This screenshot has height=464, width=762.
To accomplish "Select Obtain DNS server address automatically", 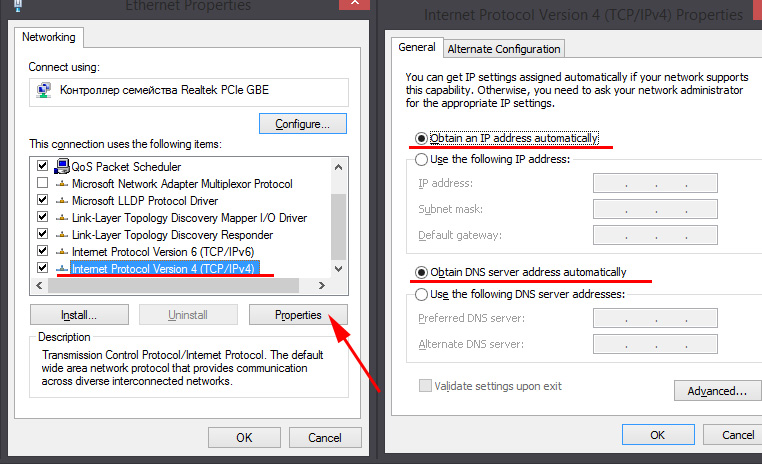I will [421, 273].
